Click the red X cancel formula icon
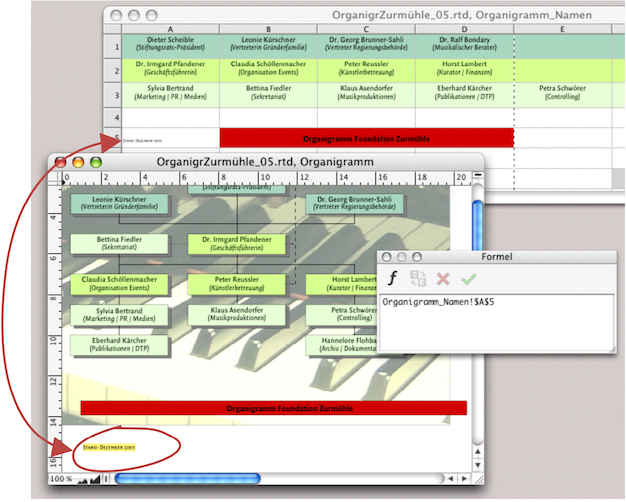 click(443, 279)
